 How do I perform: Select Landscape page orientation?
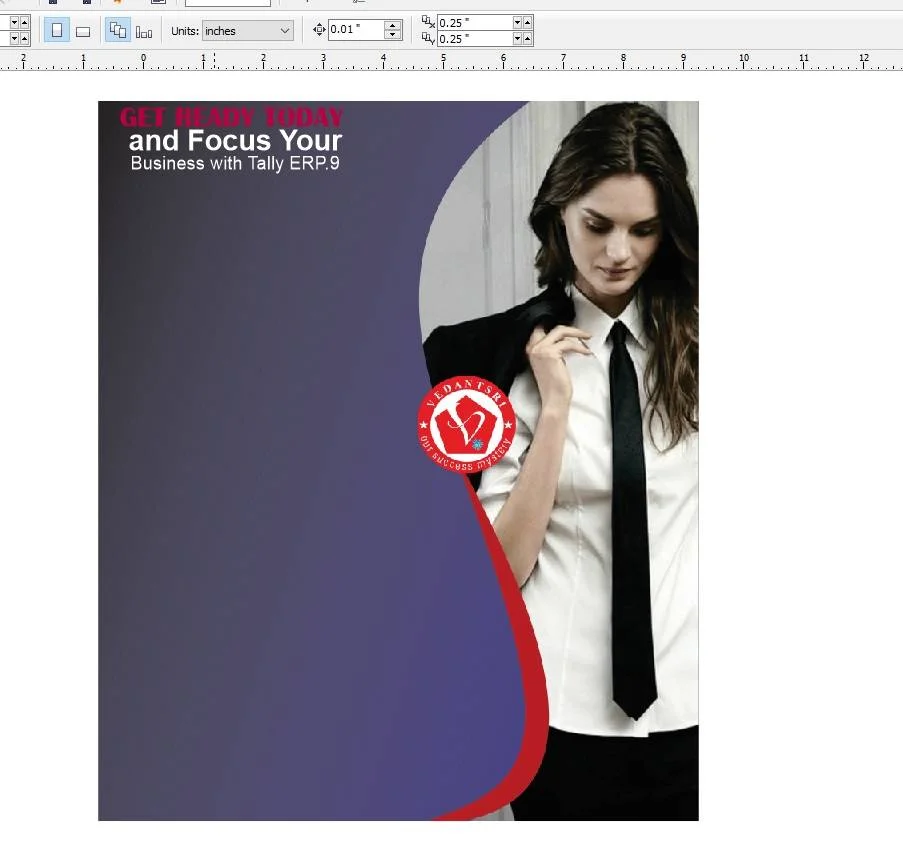[x=83, y=31]
